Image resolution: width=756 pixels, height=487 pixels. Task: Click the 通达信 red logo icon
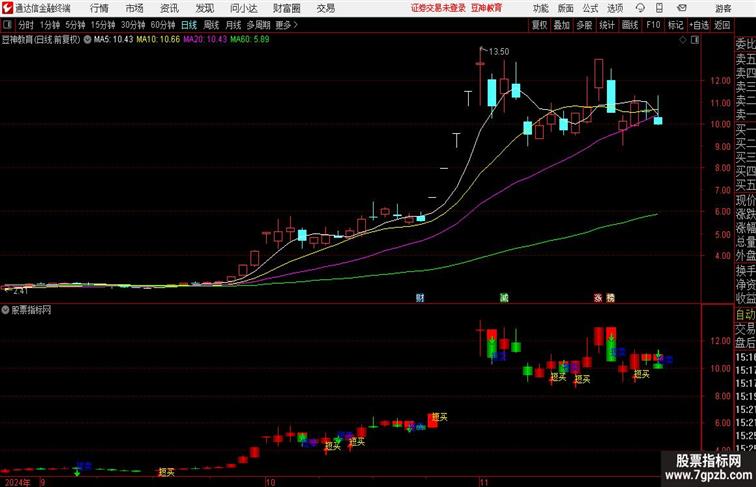tap(7, 8)
